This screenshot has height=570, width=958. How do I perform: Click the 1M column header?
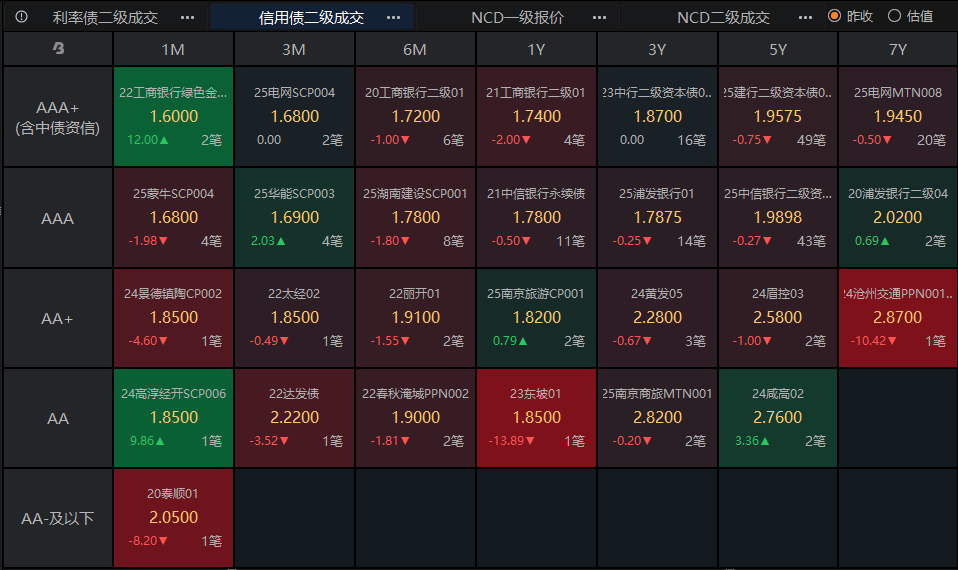point(174,49)
